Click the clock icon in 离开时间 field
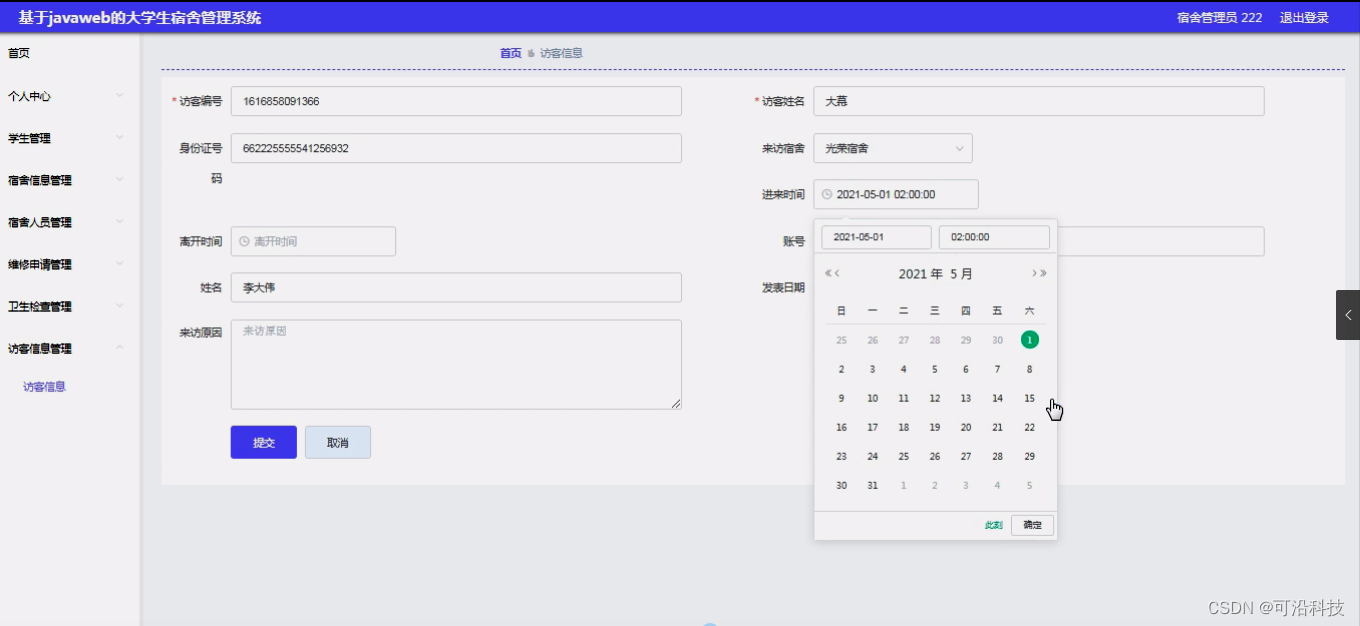The image size is (1360, 626). 242,241
